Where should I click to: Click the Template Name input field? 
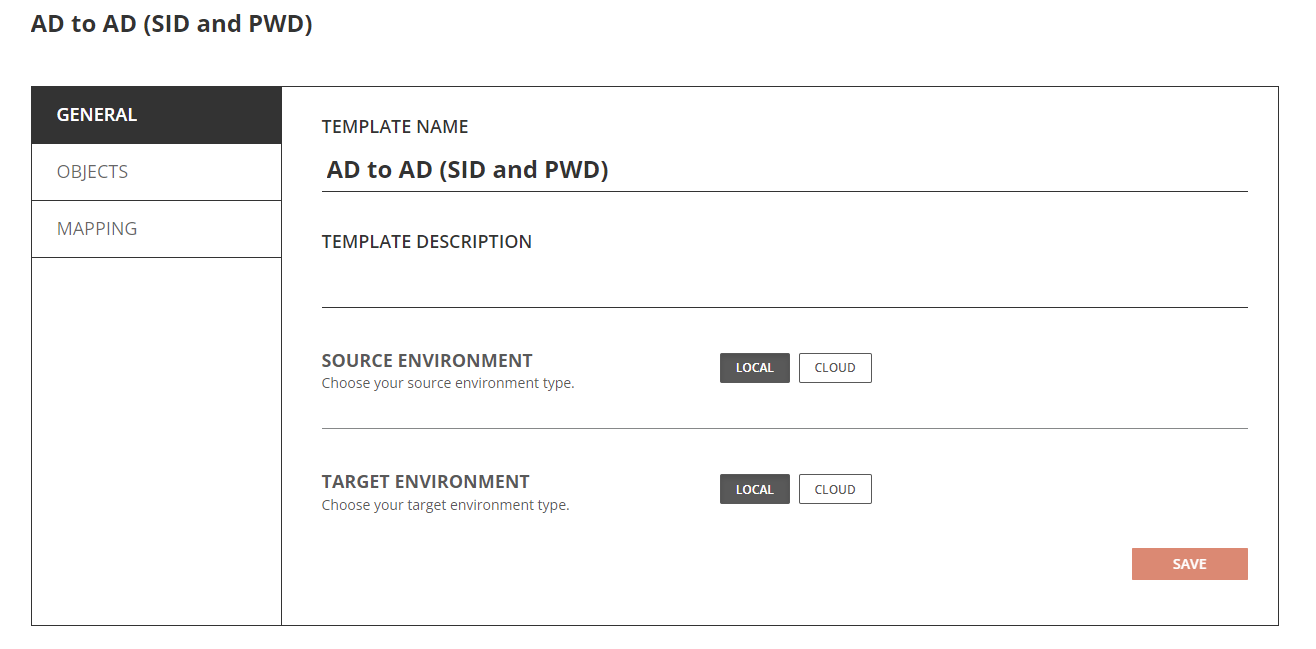tap(784, 170)
